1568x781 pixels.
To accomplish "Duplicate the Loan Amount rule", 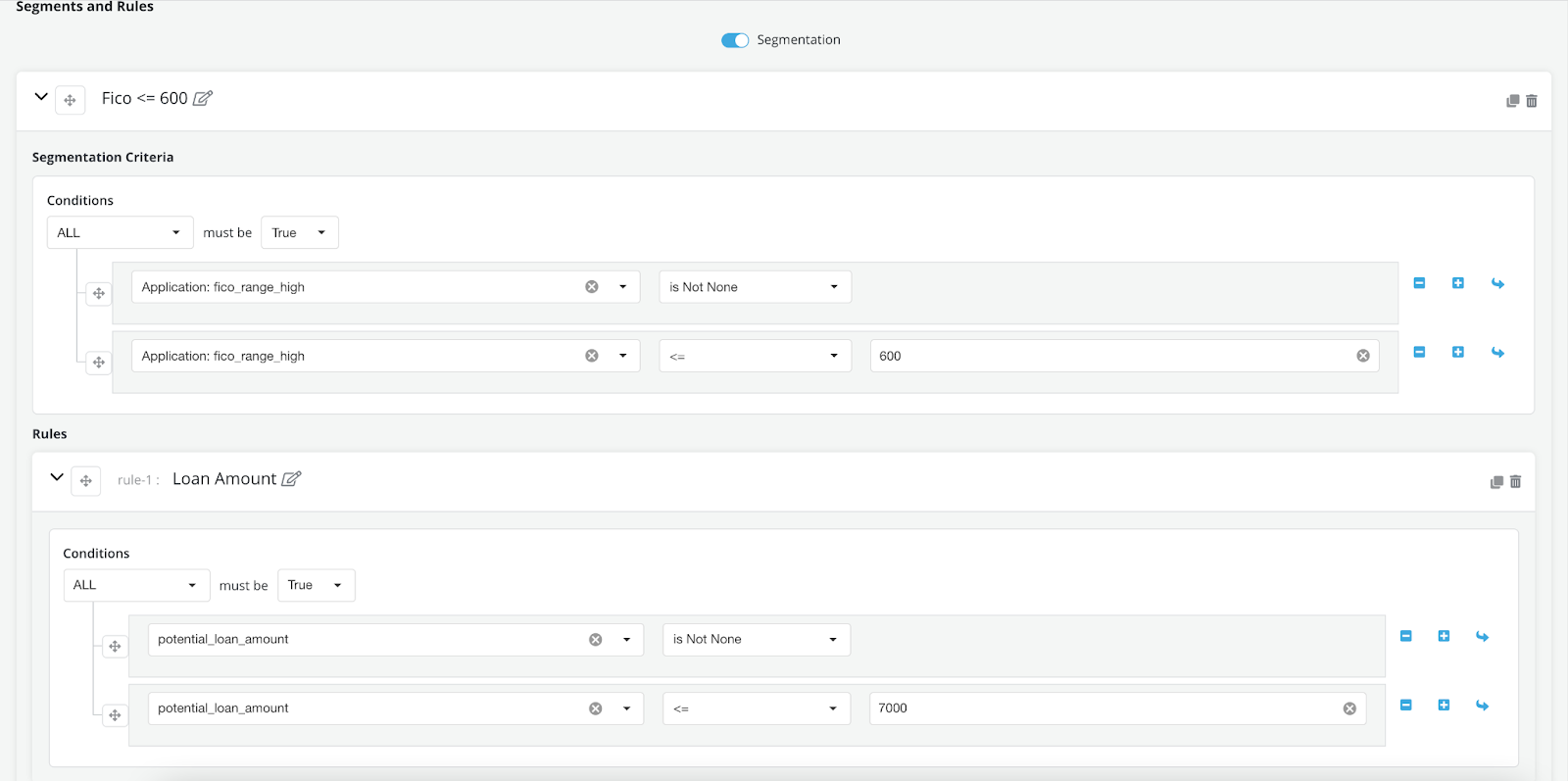I will click(x=1496, y=482).
